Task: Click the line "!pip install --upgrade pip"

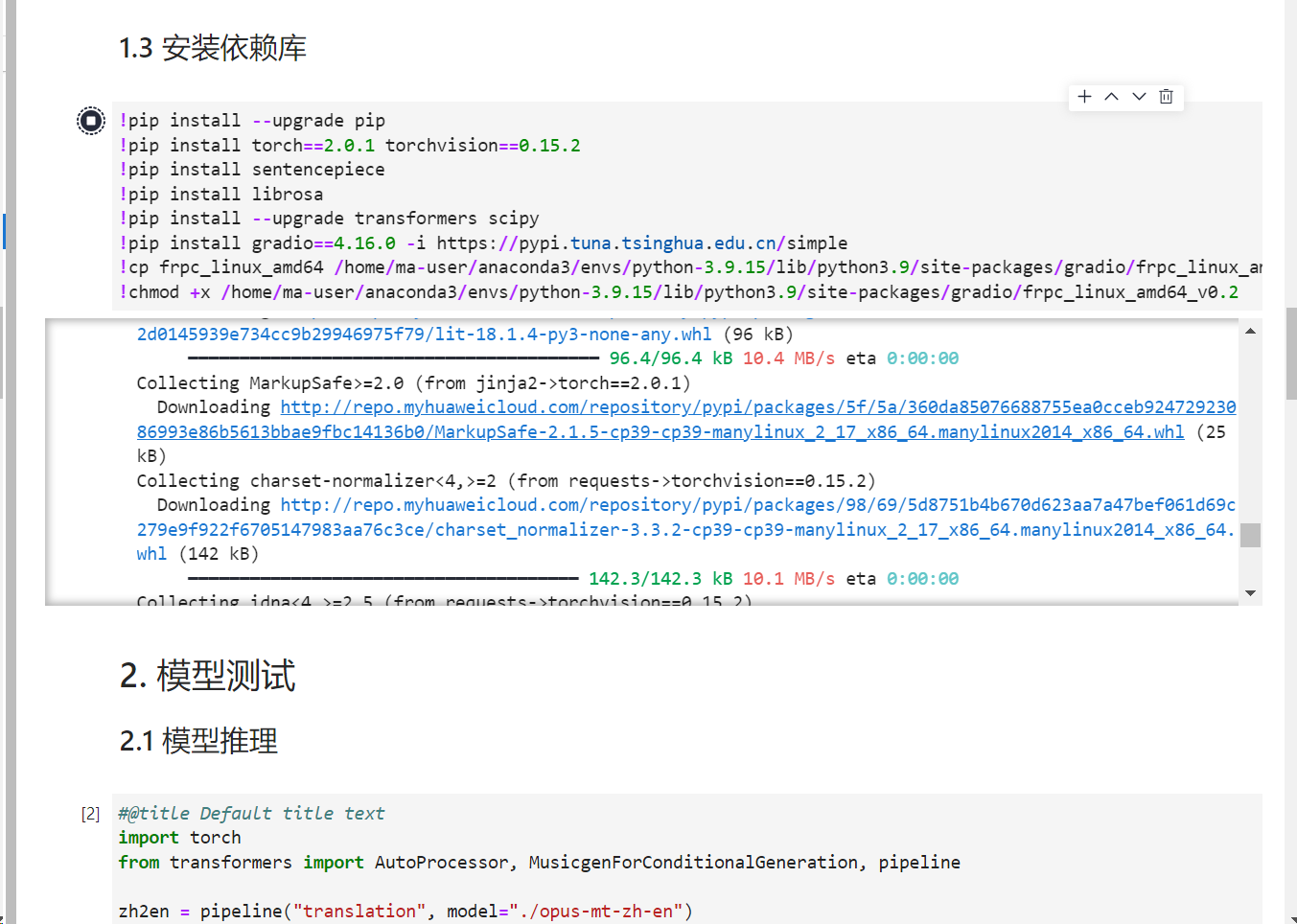Action: point(252,121)
